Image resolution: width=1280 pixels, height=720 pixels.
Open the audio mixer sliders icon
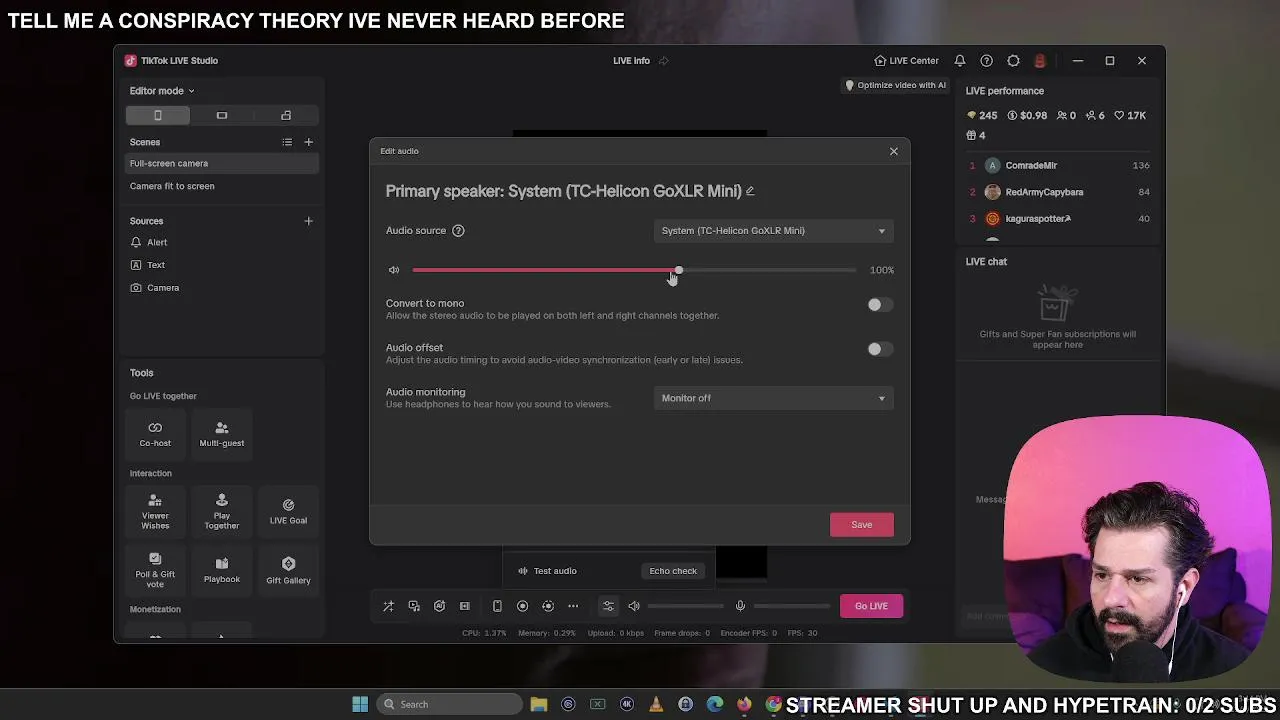click(608, 606)
